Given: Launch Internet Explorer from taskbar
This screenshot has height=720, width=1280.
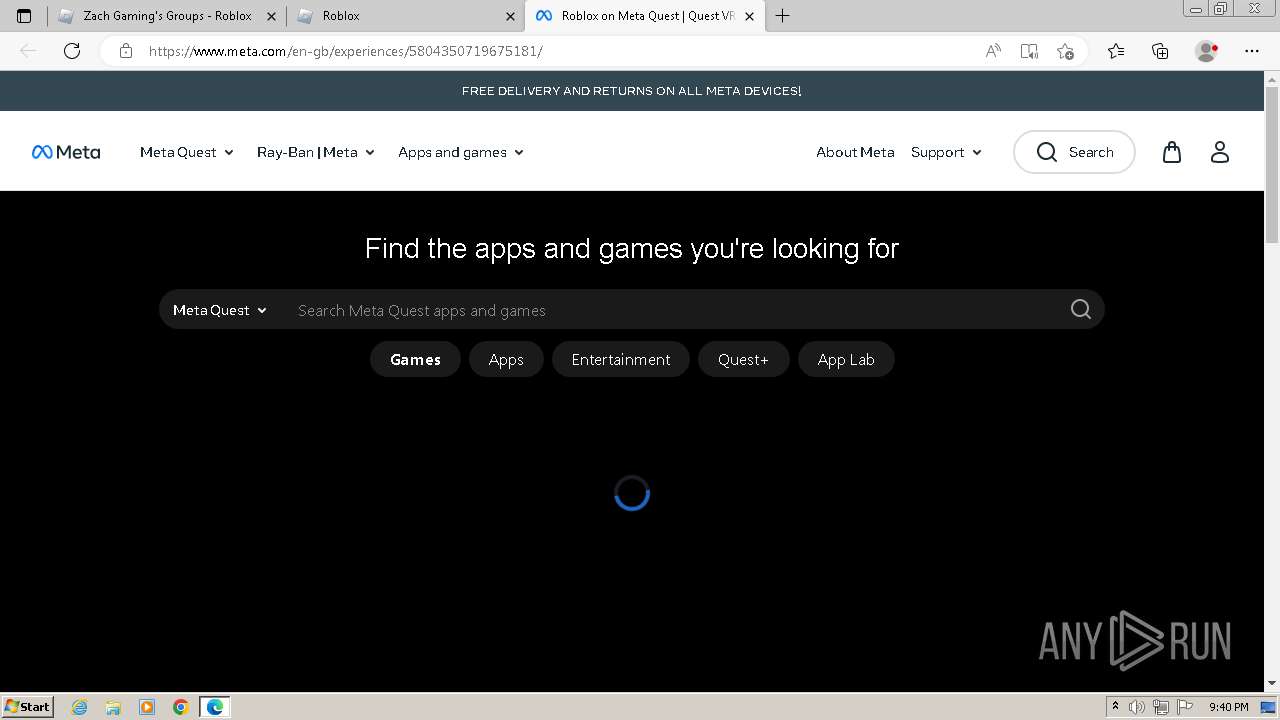Looking at the screenshot, I should pos(80,707).
